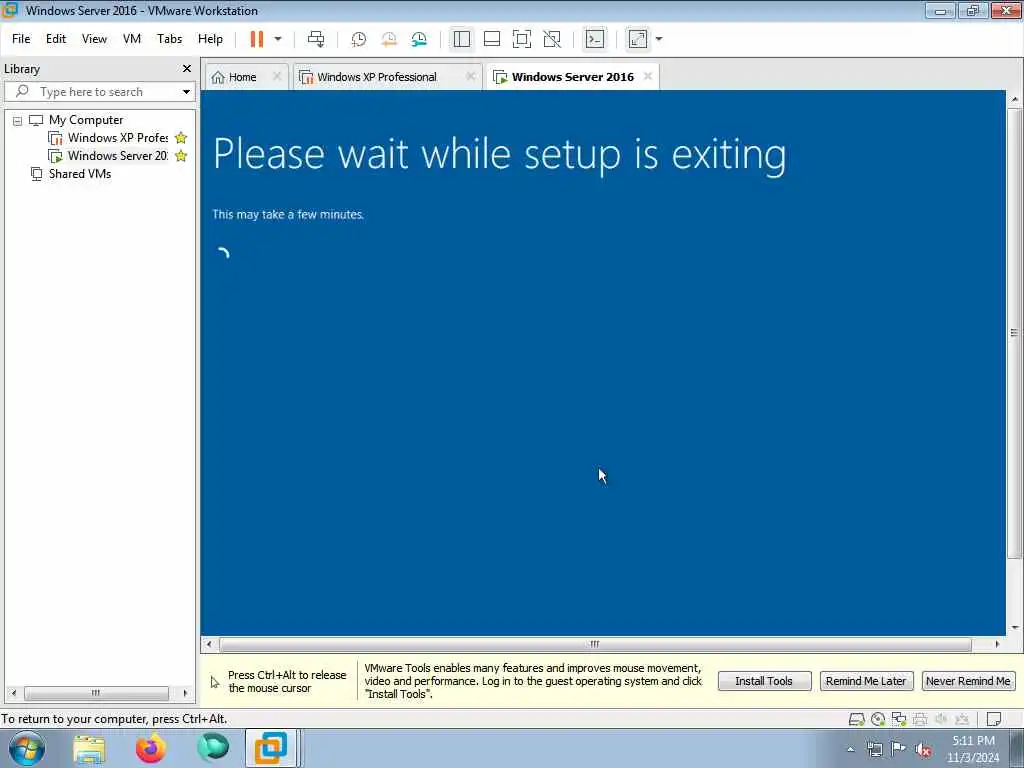This screenshot has height=768, width=1024.
Task: Click the muted volume tray icon
Action: tap(923, 750)
